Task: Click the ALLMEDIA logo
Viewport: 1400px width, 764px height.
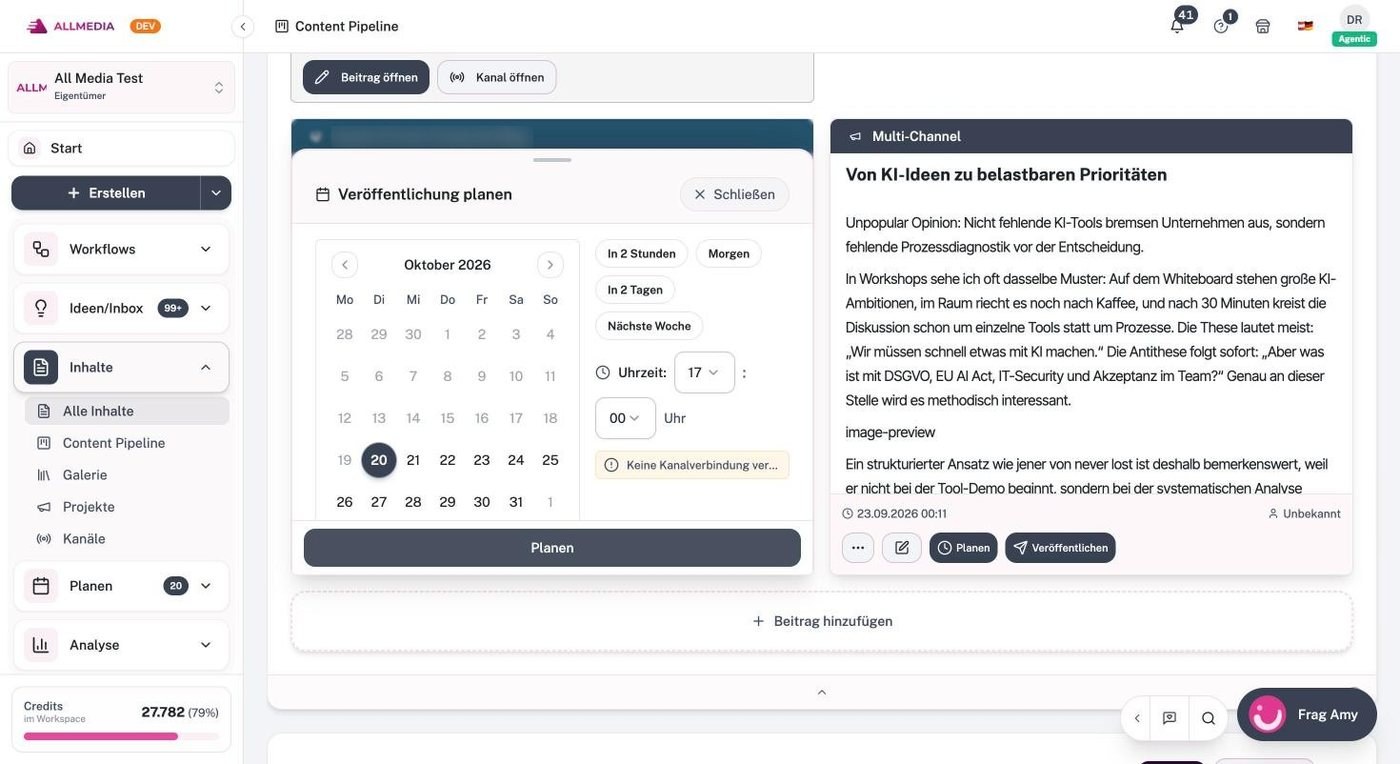Action: [x=70, y=26]
